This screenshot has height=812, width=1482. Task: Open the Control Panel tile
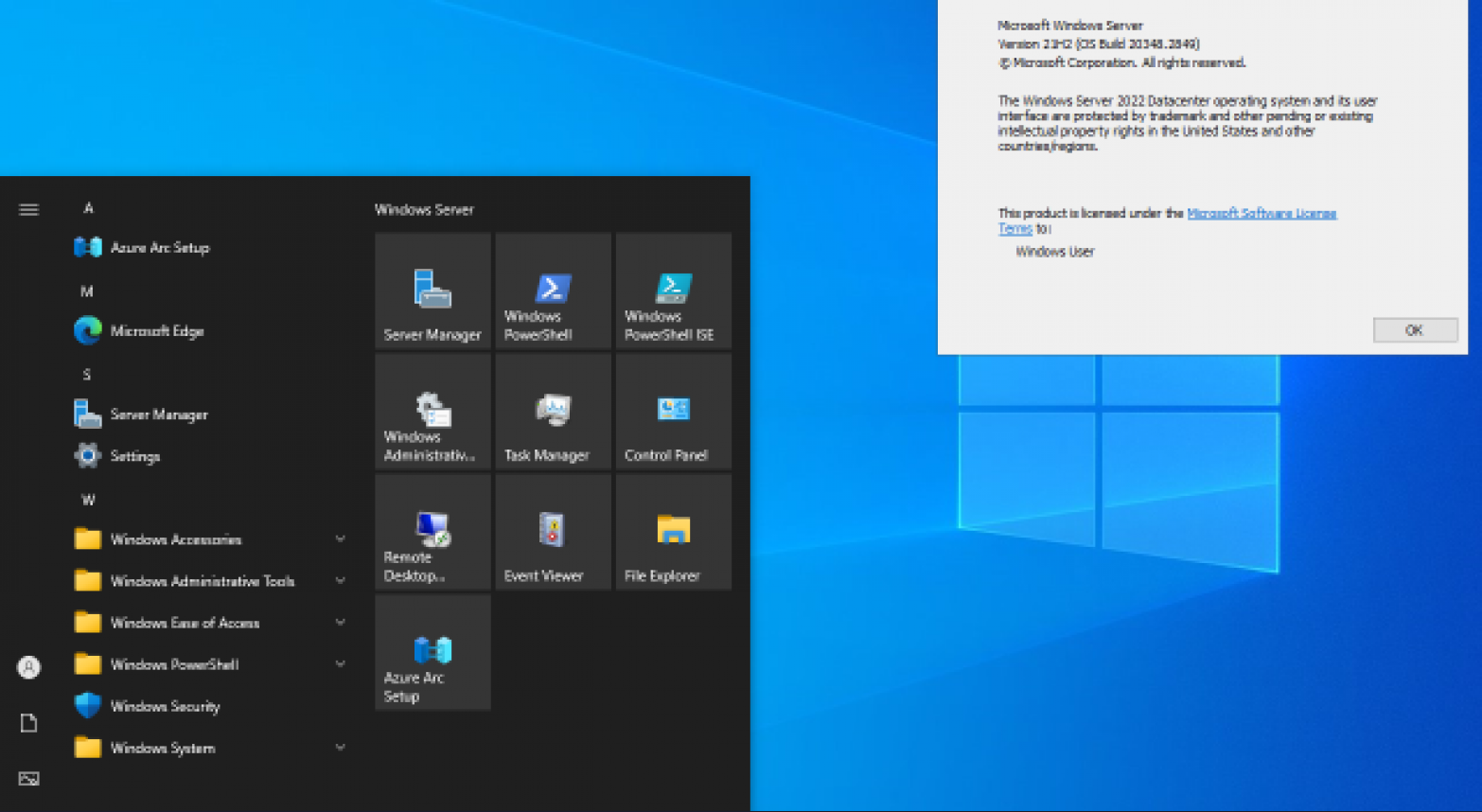tap(673, 411)
